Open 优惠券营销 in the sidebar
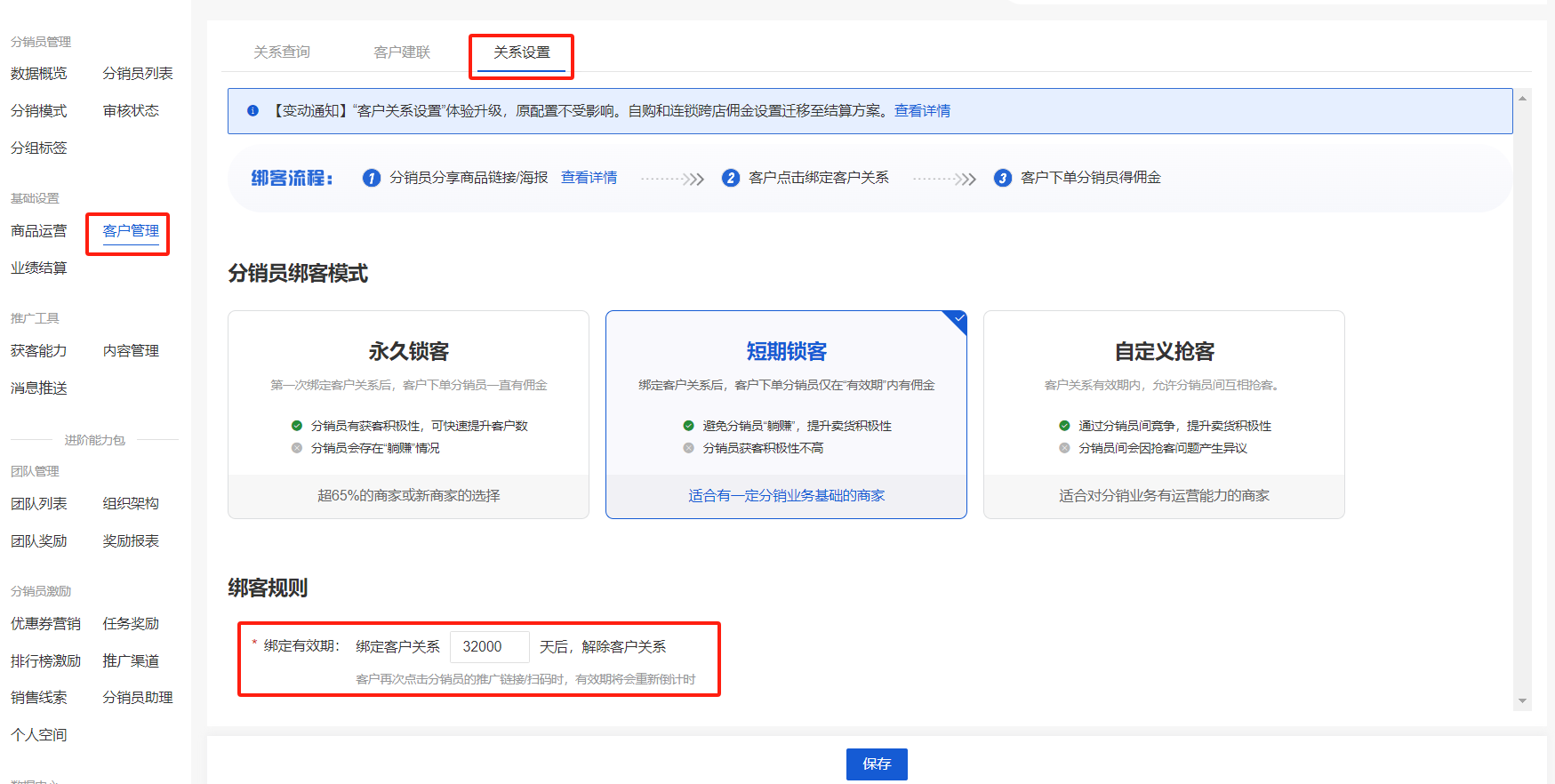The height and width of the screenshot is (784, 1555). click(46, 624)
